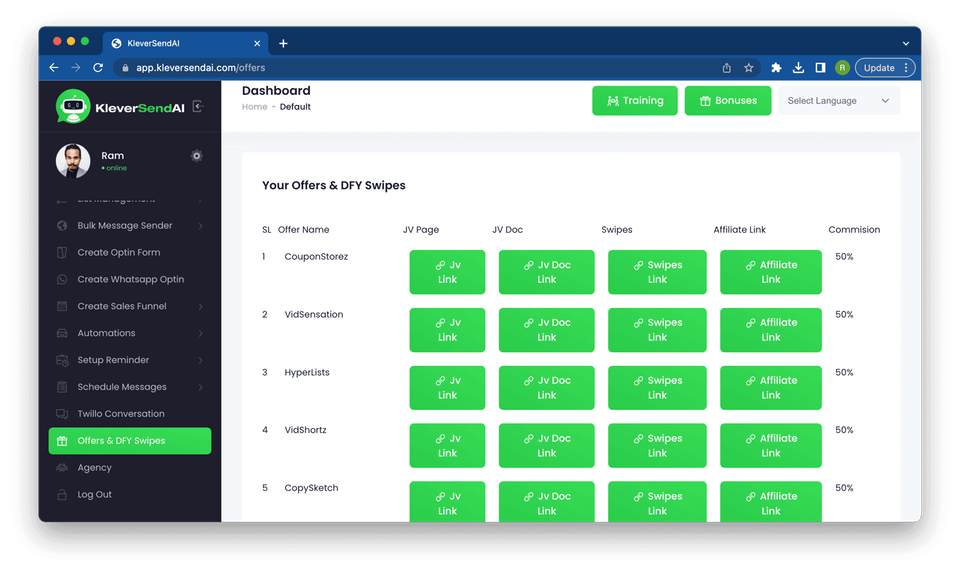This screenshot has height=573, width=960.
Task: Click Ram's profile avatar
Action: tap(73, 161)
